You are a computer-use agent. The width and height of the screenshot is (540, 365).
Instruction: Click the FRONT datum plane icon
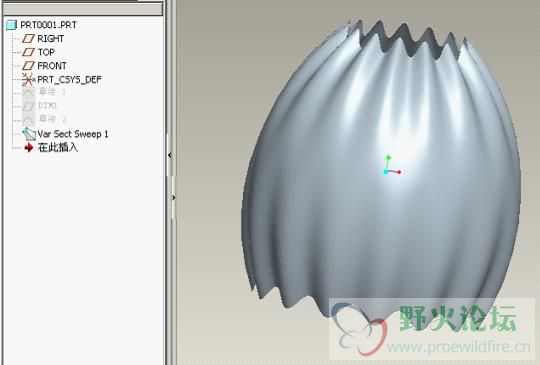28,65
